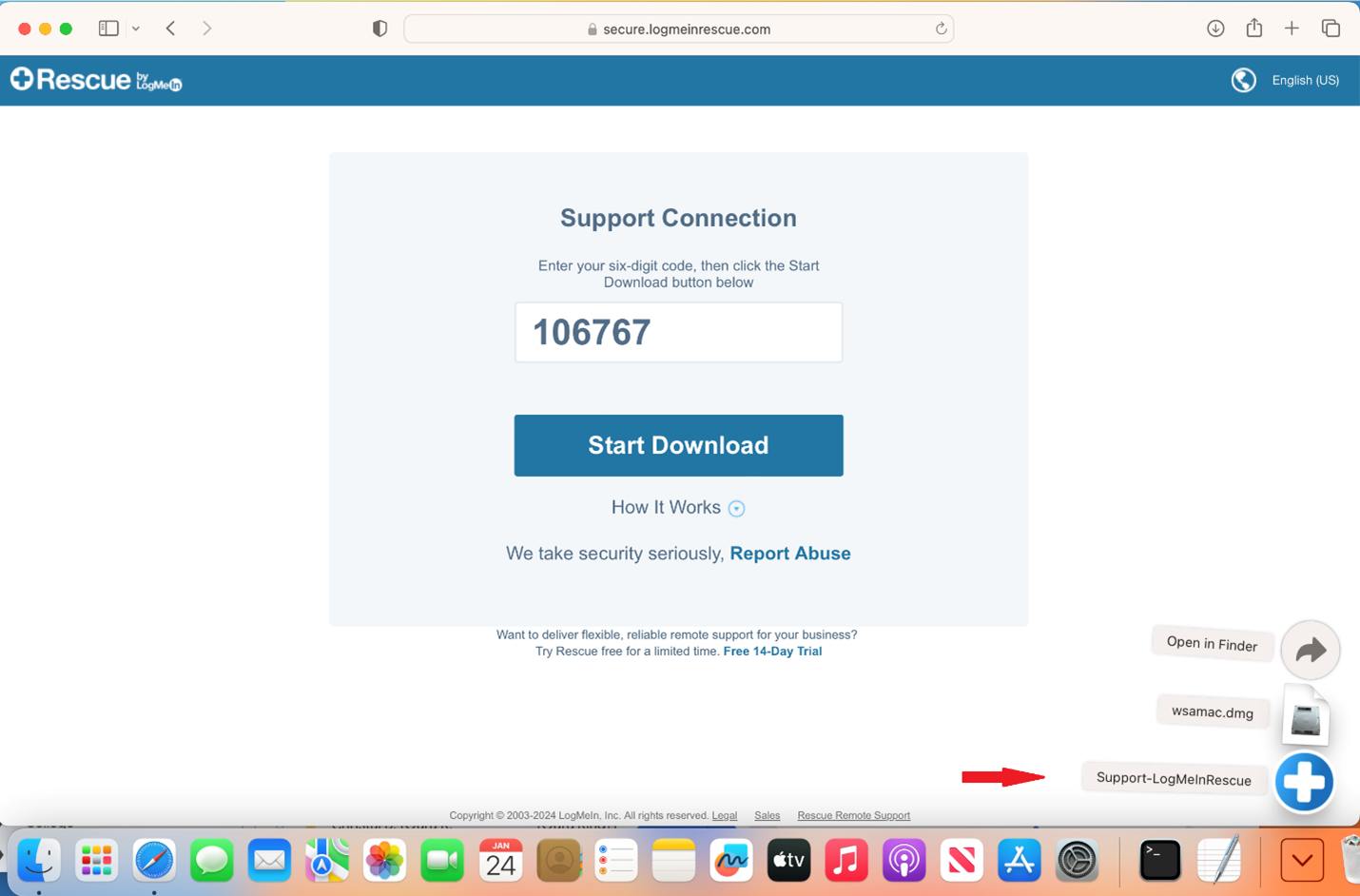Open the Safari tab overview icon
The image size is (1360, 896).
(x=1331, y=29)
